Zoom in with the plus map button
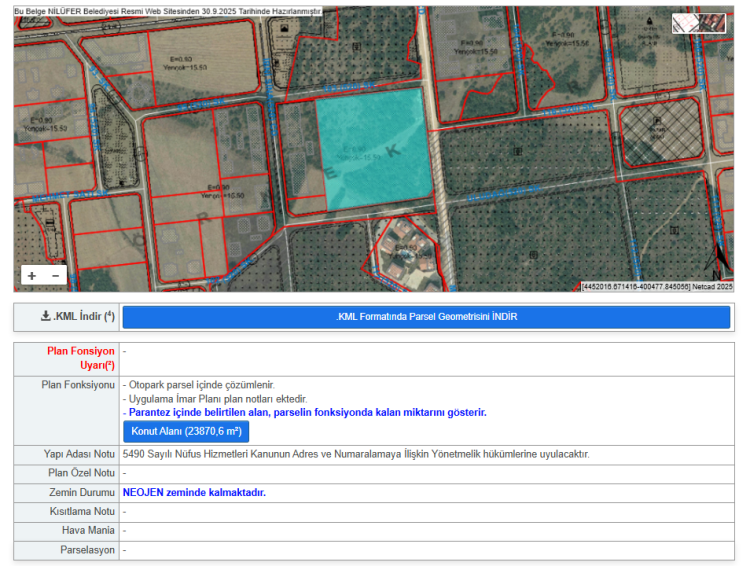 click(x=32, y=276)
